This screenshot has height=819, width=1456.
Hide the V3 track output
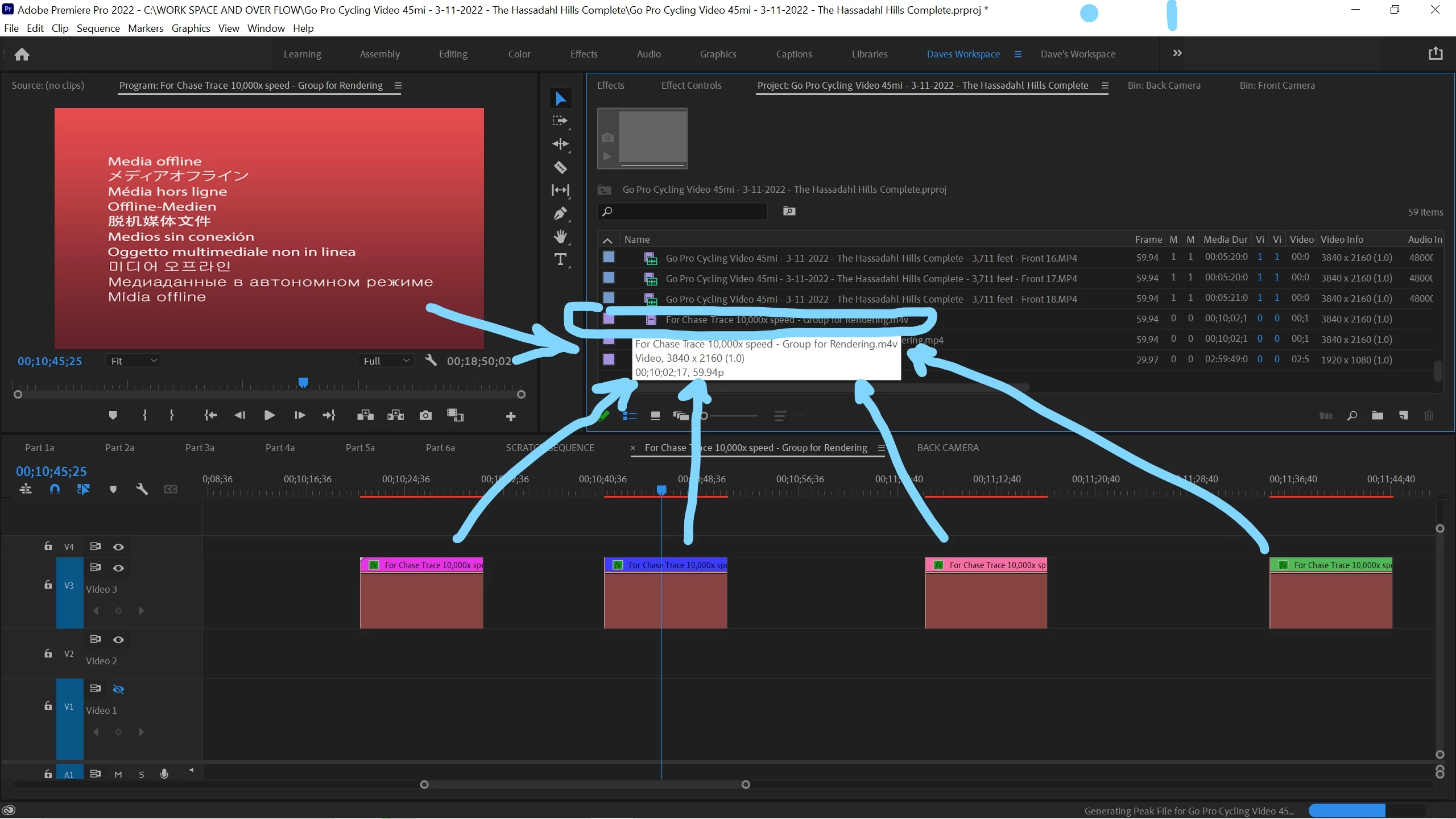click(x=118, y=568)
